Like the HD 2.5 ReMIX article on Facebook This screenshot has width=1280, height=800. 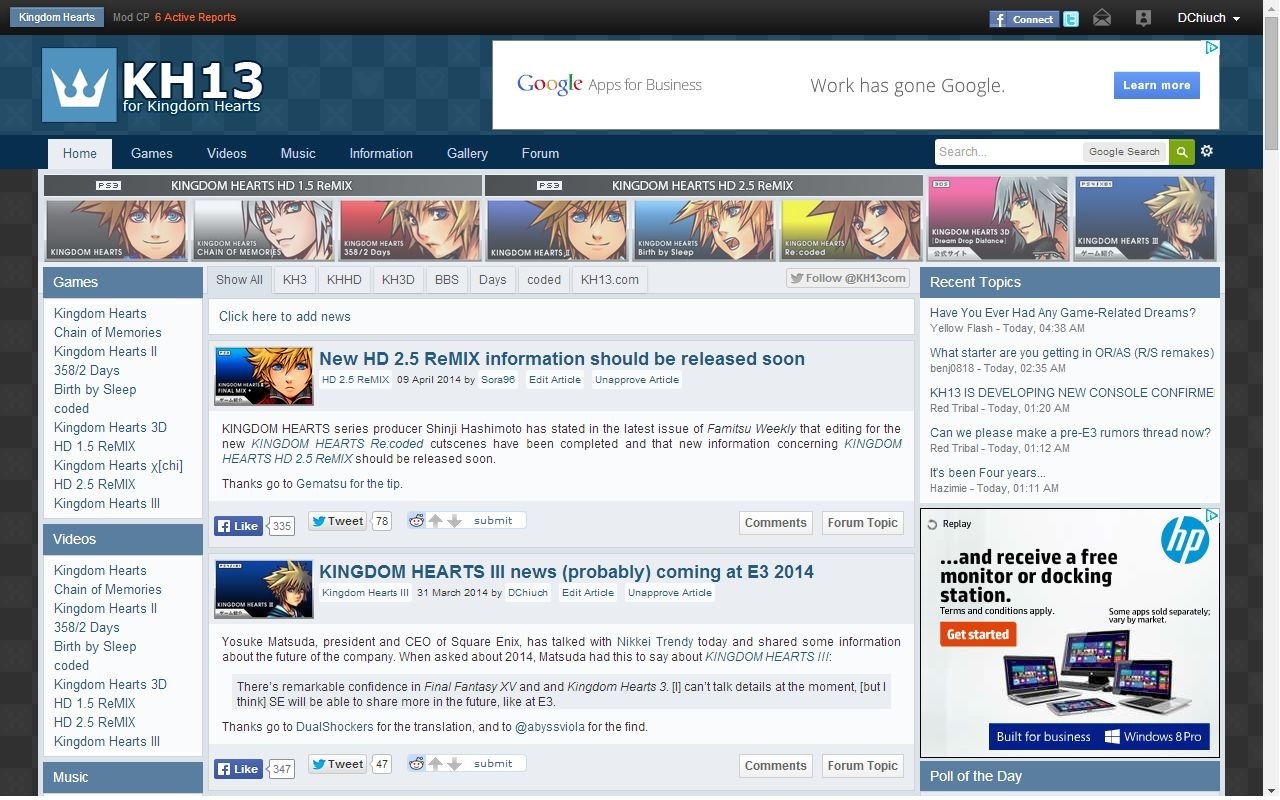[x=238, y=526]
